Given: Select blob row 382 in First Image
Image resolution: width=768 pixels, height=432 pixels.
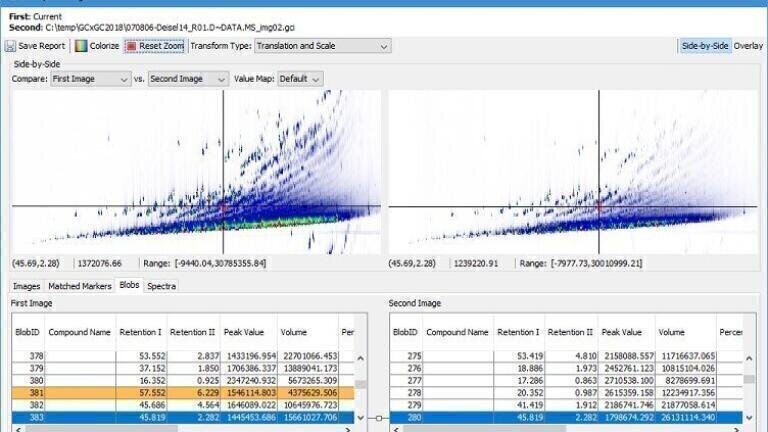Looking at the screenshot, I should pyautogui.click(x=183, y=405).
